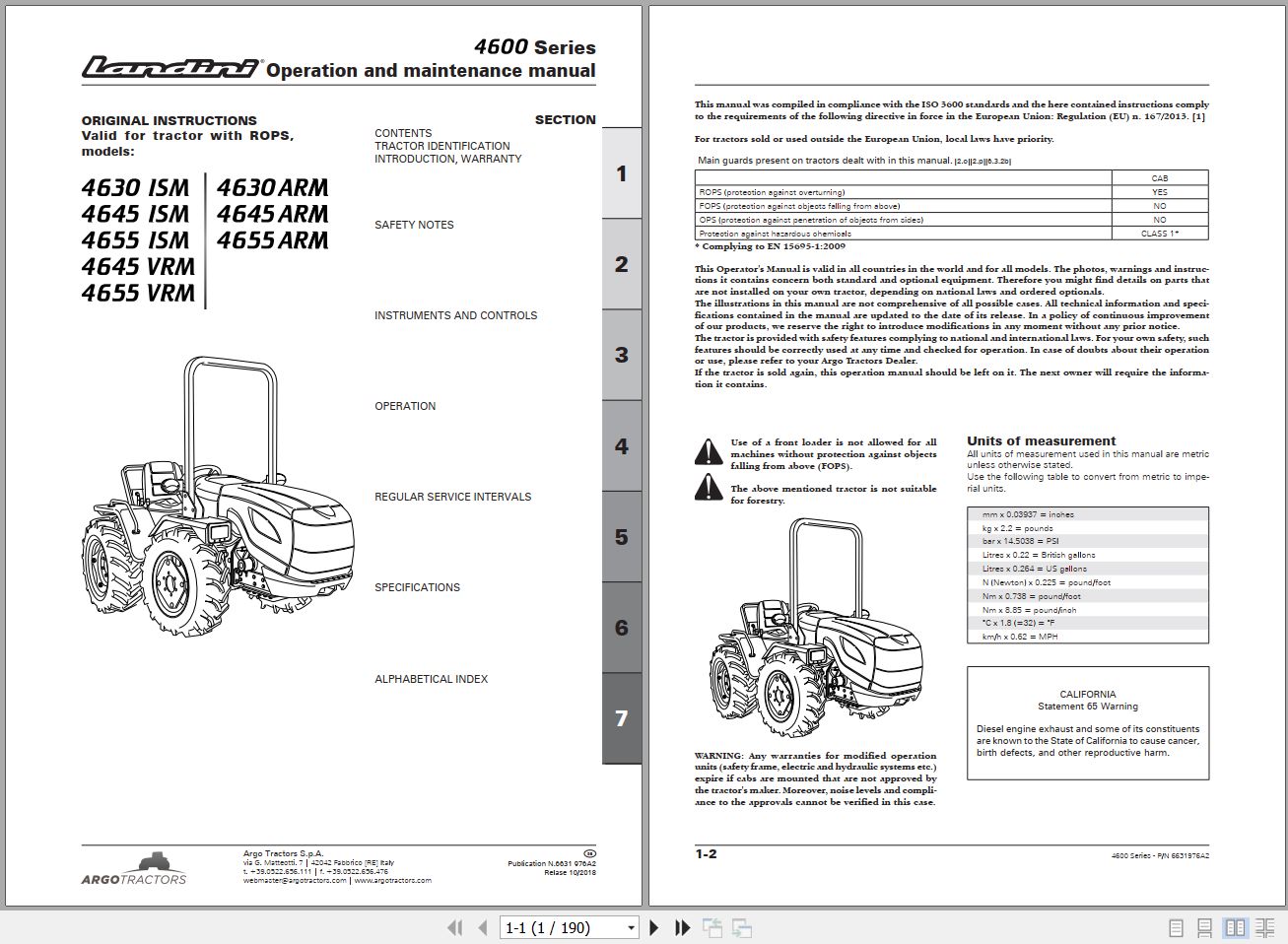Image resolution: width=1288 pixels, height=944 pixels.
Task: Click the next view navigation icon
Action: (x=742, y=927)
